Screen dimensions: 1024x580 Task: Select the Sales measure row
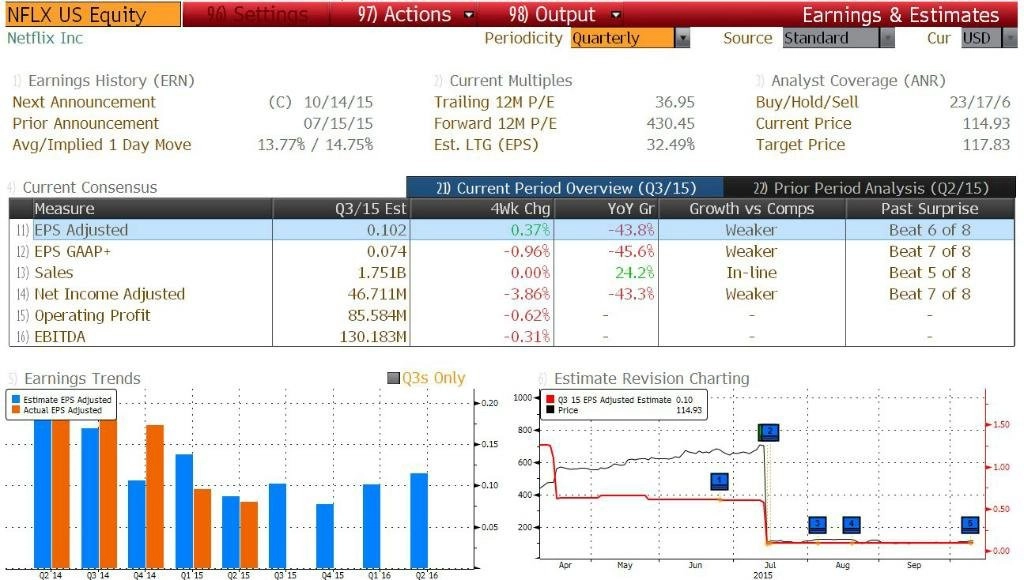tap(512, 272)
